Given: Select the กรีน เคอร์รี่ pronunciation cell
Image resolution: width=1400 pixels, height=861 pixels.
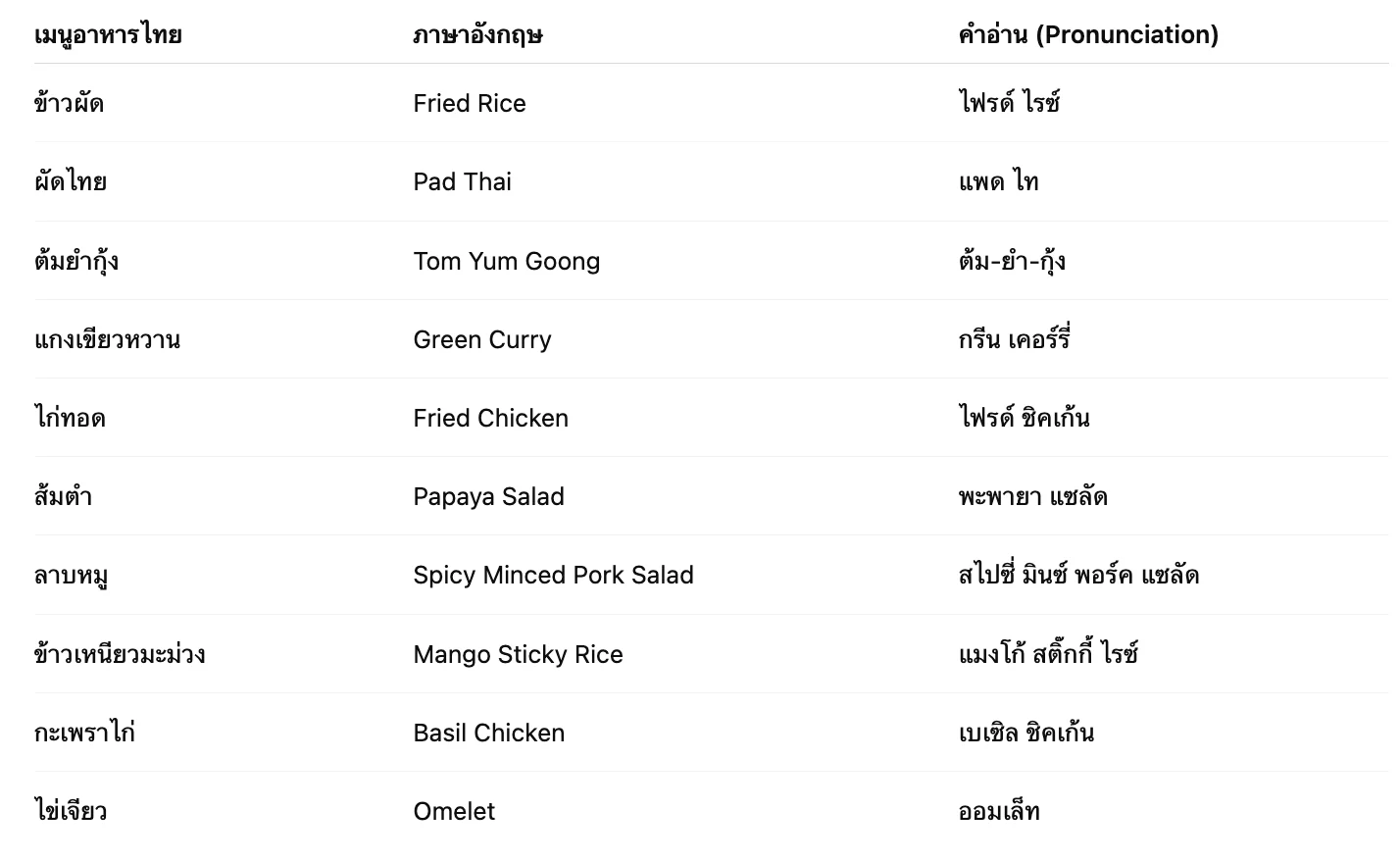Looking at the screenshot, I should point(1014,340).
